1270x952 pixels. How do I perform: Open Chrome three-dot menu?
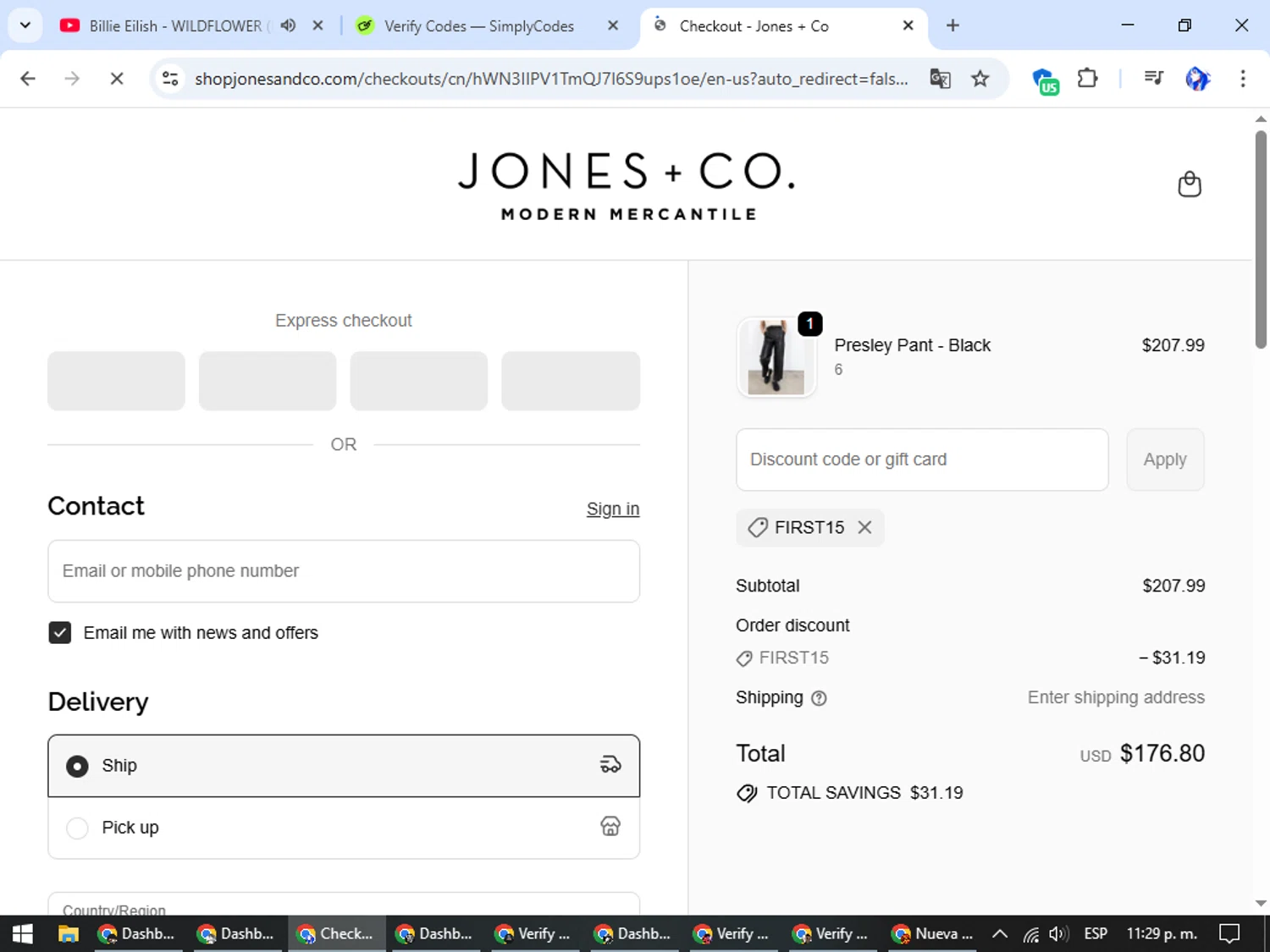point(1243,79)
